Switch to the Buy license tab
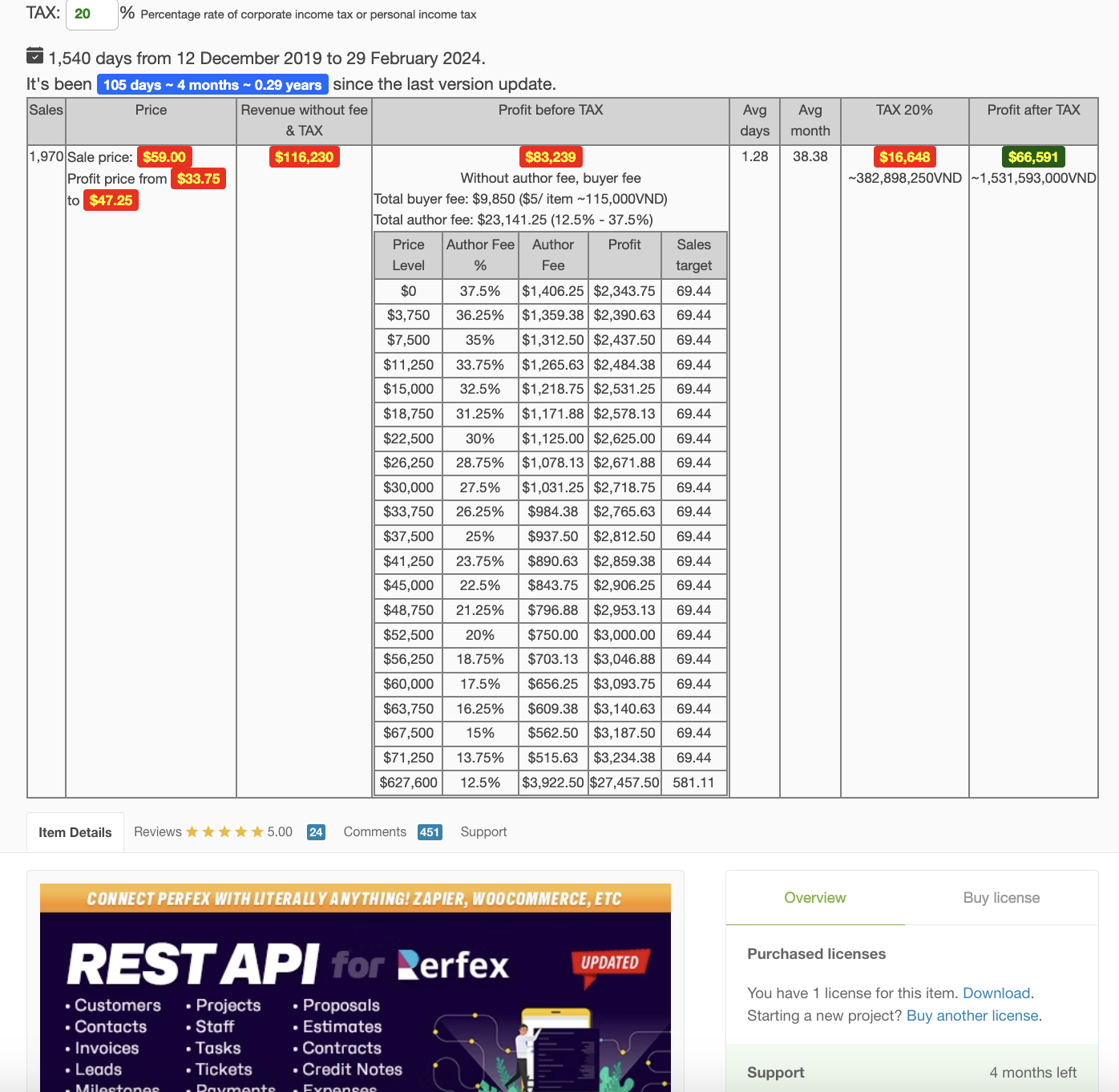This screenshot has height=1092, width=1119. (1001, 898)
